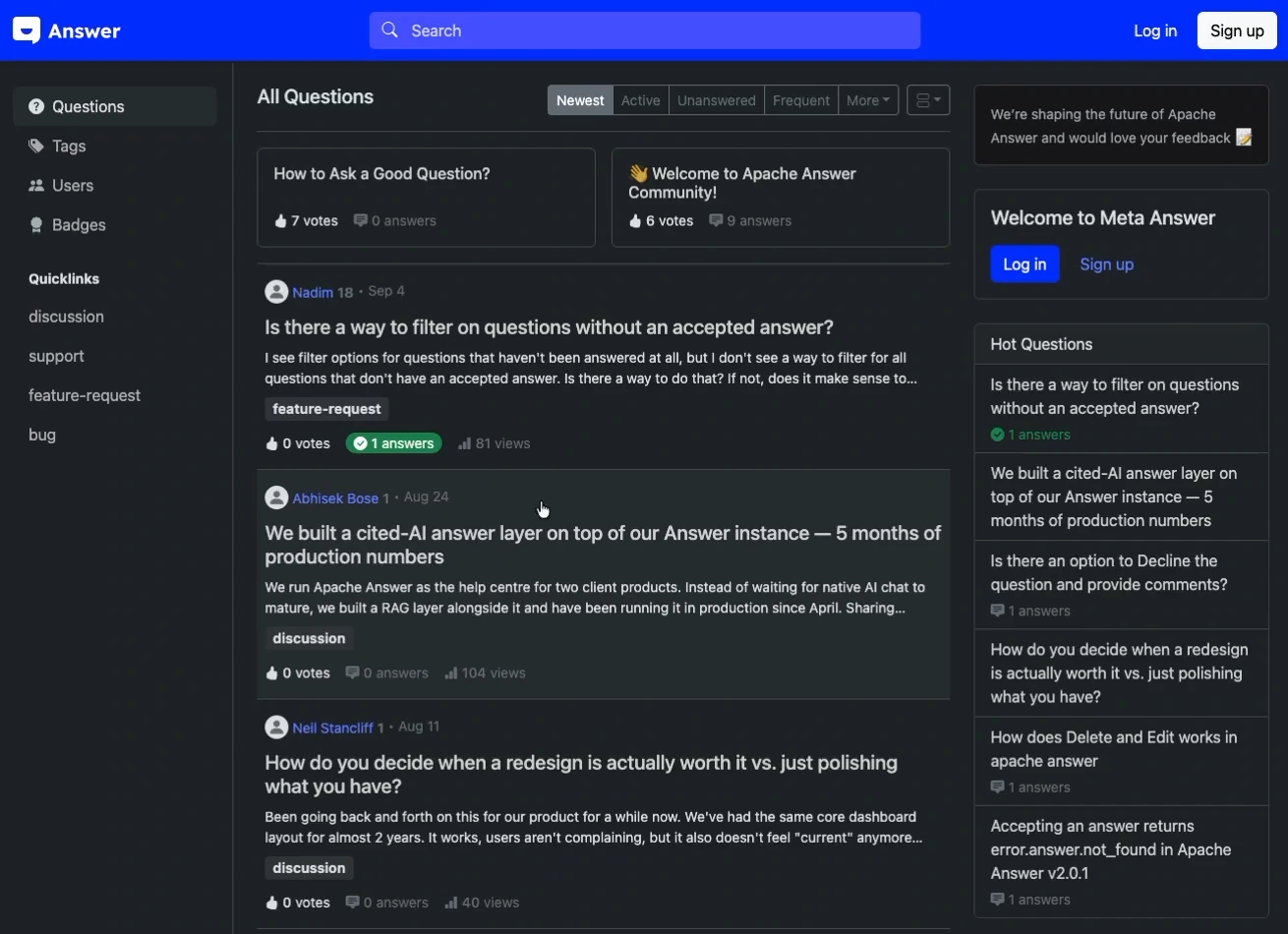Click thumbs-up icon on 6 votes card
This screenshot has height=934, width=1288.
coord(635,221)
